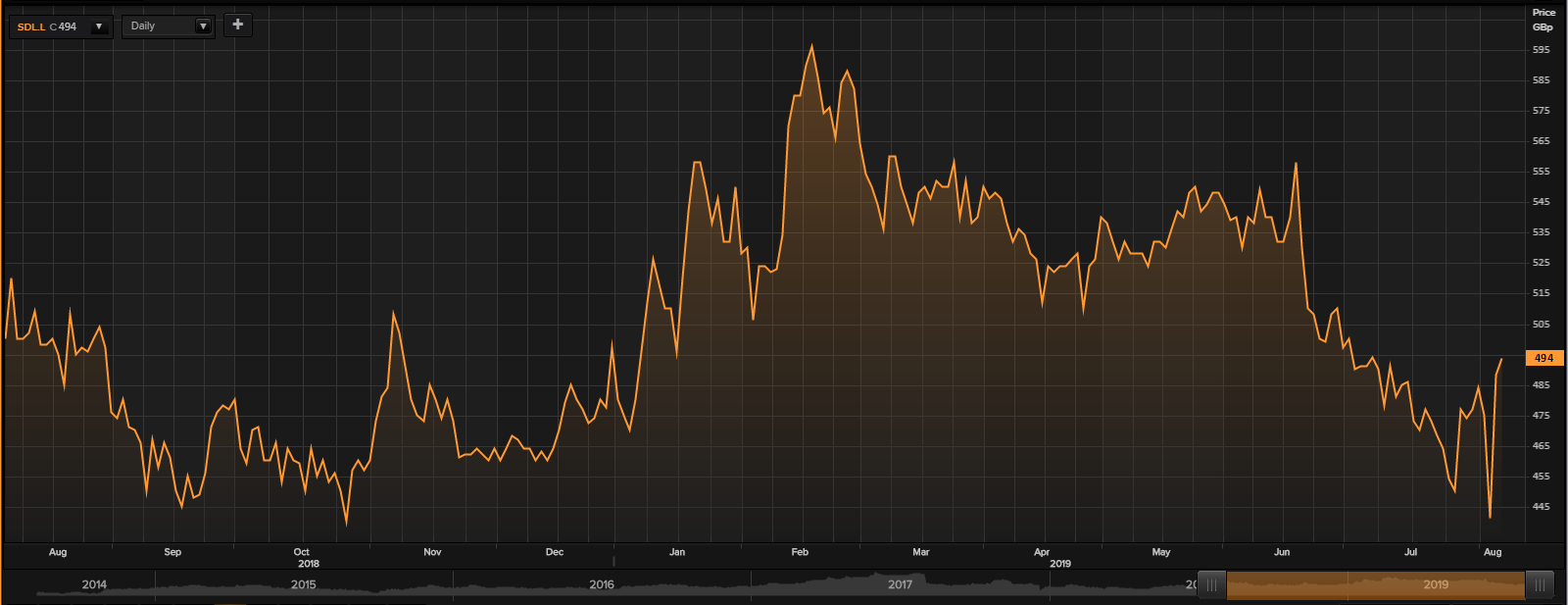This screenshot has height=605, width=1568.
Task: Click the 445 price axis label
Action: pyautogui.click(x=1542, y=507)
